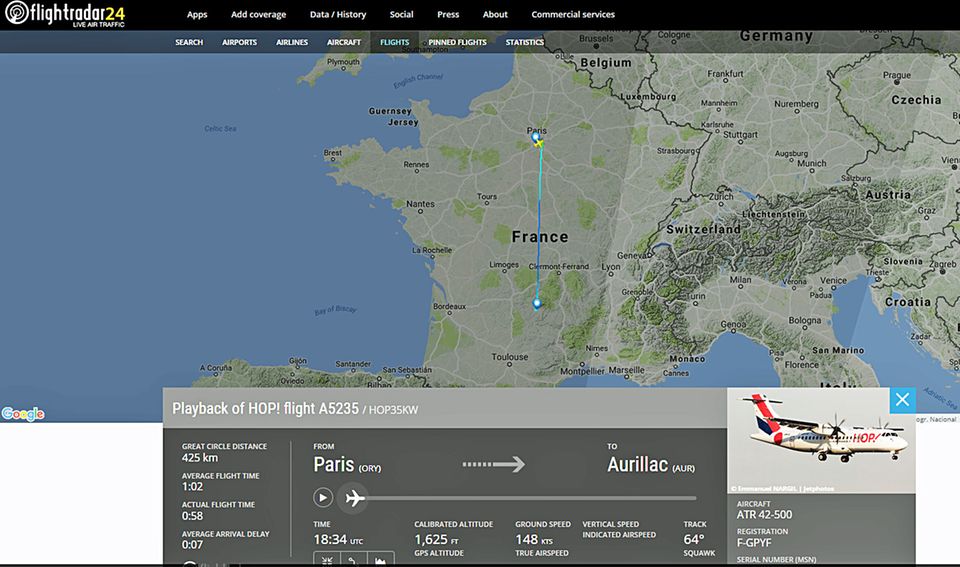
Task: Click the Flightradar24 logo
Action: (x=66, y=14)
